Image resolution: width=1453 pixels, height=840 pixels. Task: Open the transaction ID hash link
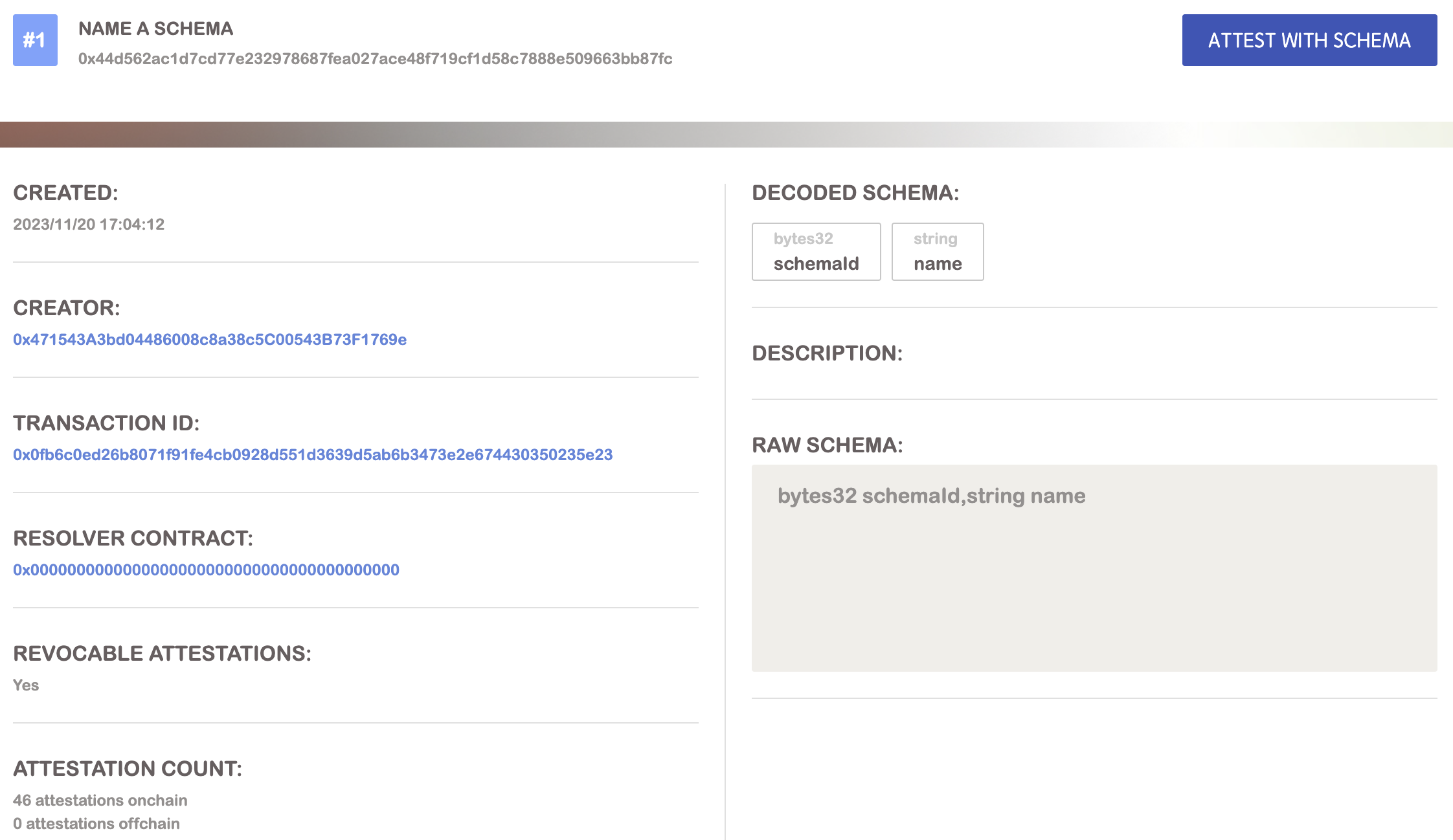pos(313,455)
